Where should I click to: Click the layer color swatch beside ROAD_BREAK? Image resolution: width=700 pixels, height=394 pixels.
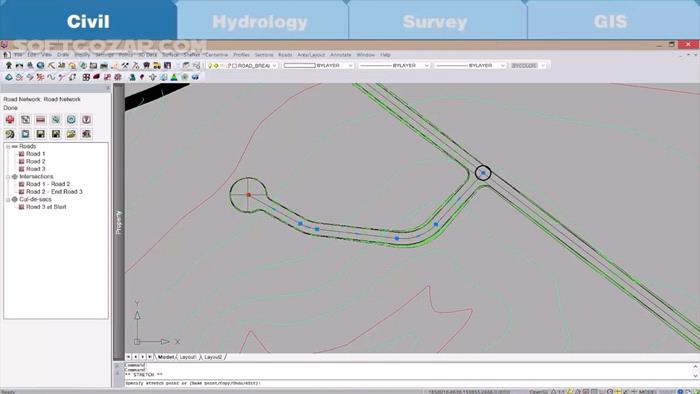[234, 66]
